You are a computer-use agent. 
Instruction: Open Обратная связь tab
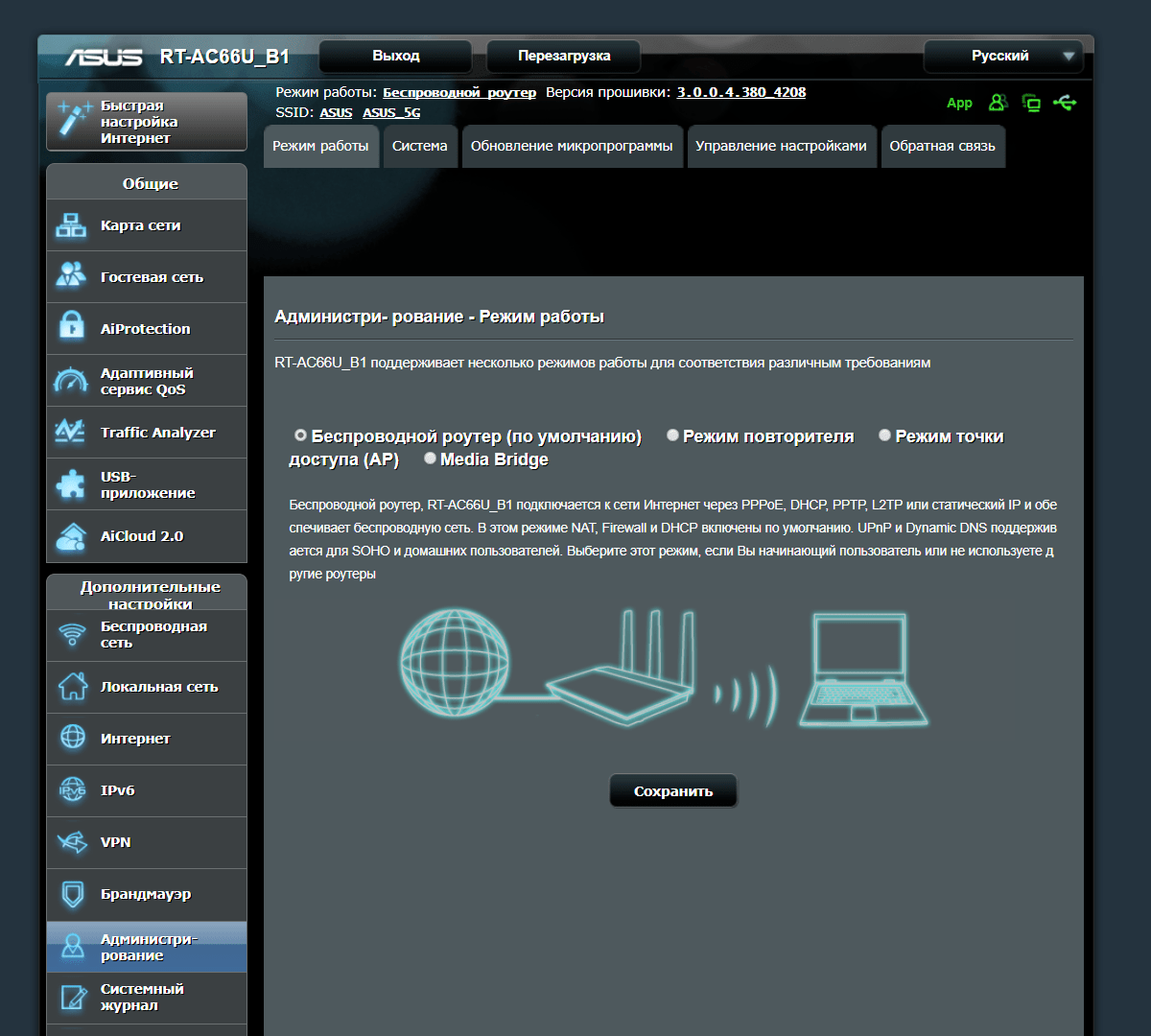coord(943,146)
